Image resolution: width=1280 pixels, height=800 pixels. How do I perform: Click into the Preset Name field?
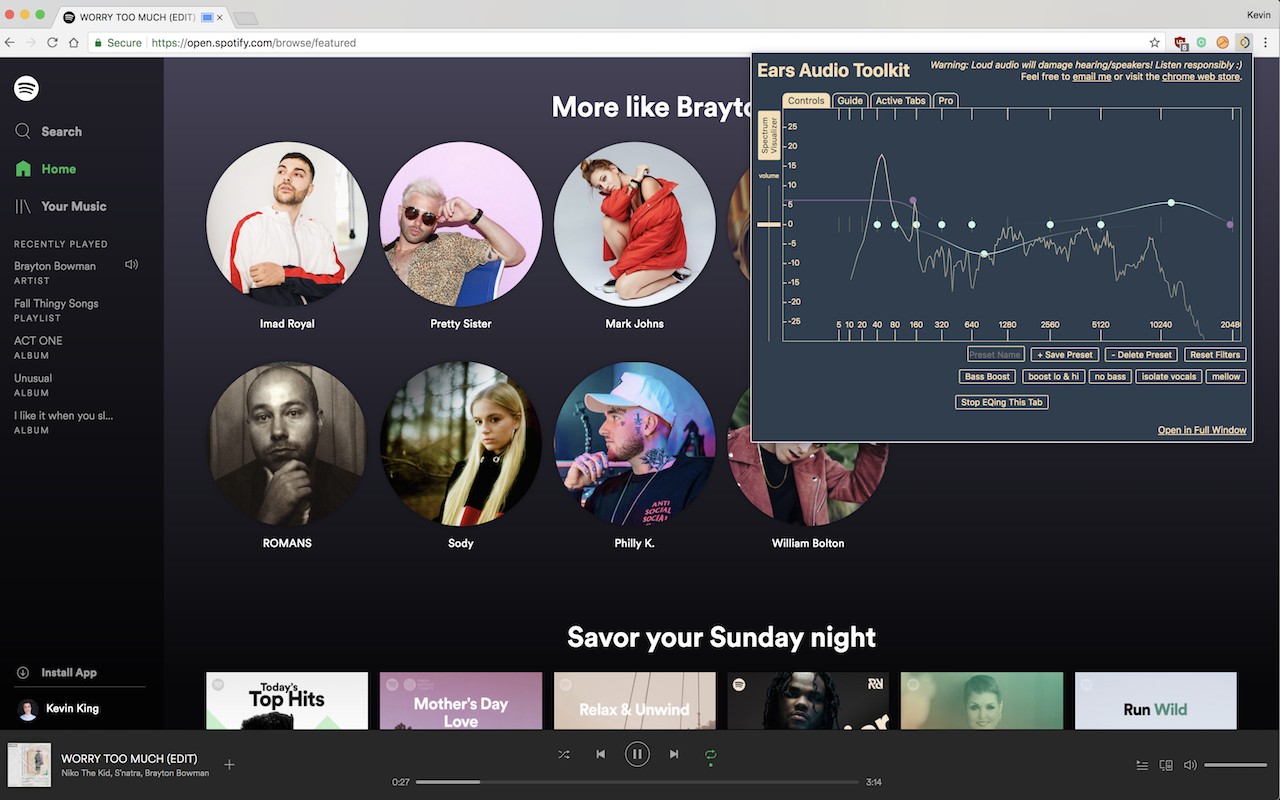pos(996,354)
